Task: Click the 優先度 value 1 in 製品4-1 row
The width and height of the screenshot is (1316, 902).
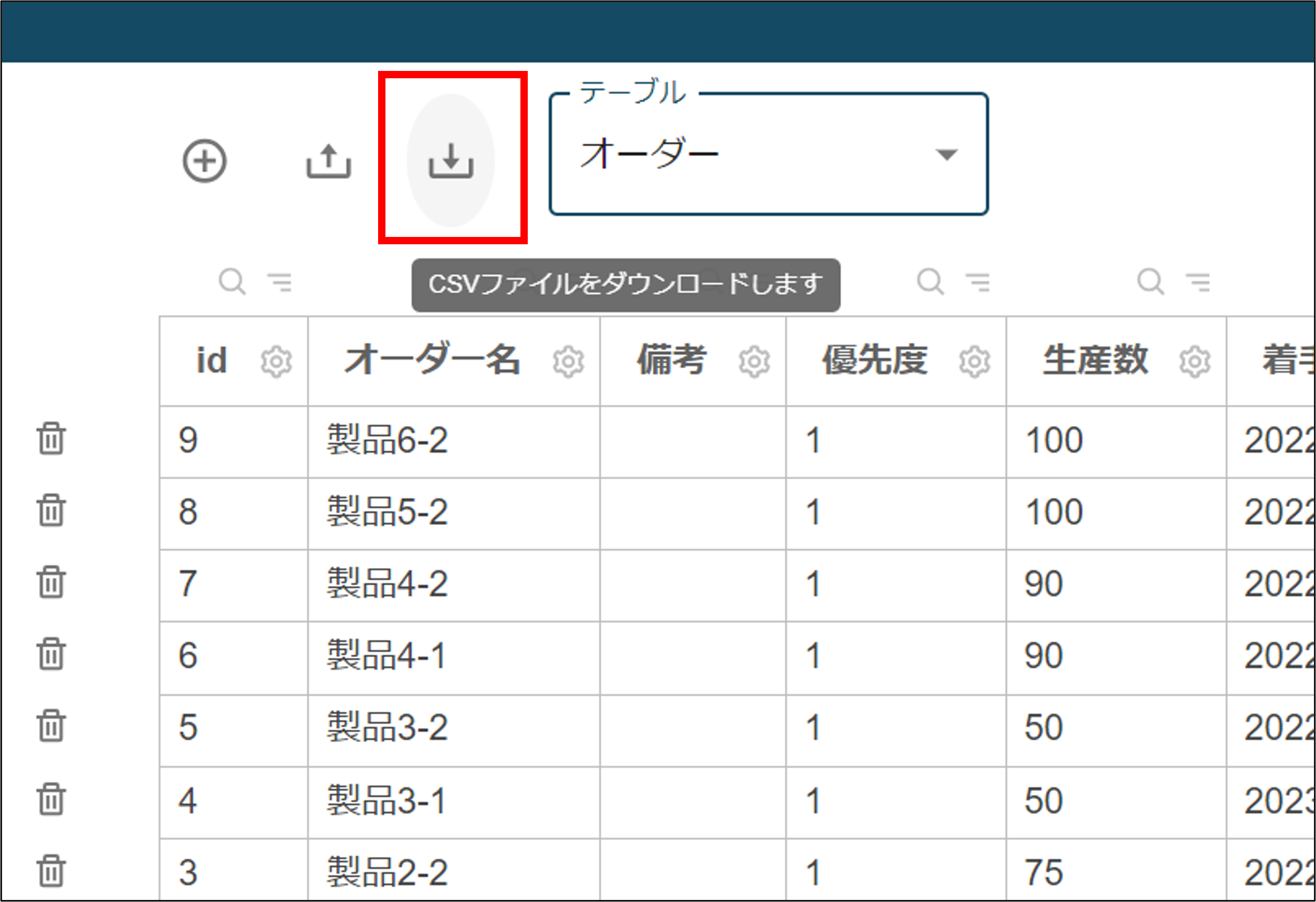Action: point(896,658)
